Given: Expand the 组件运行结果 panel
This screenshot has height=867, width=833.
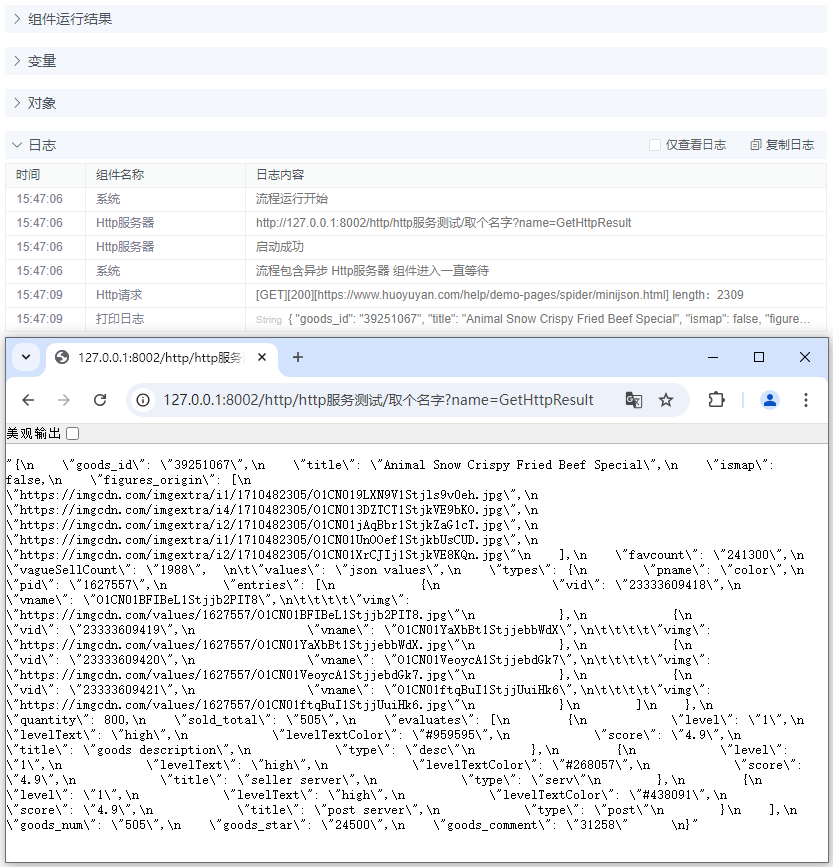Looking at the screenshot, I should [63, 18].
